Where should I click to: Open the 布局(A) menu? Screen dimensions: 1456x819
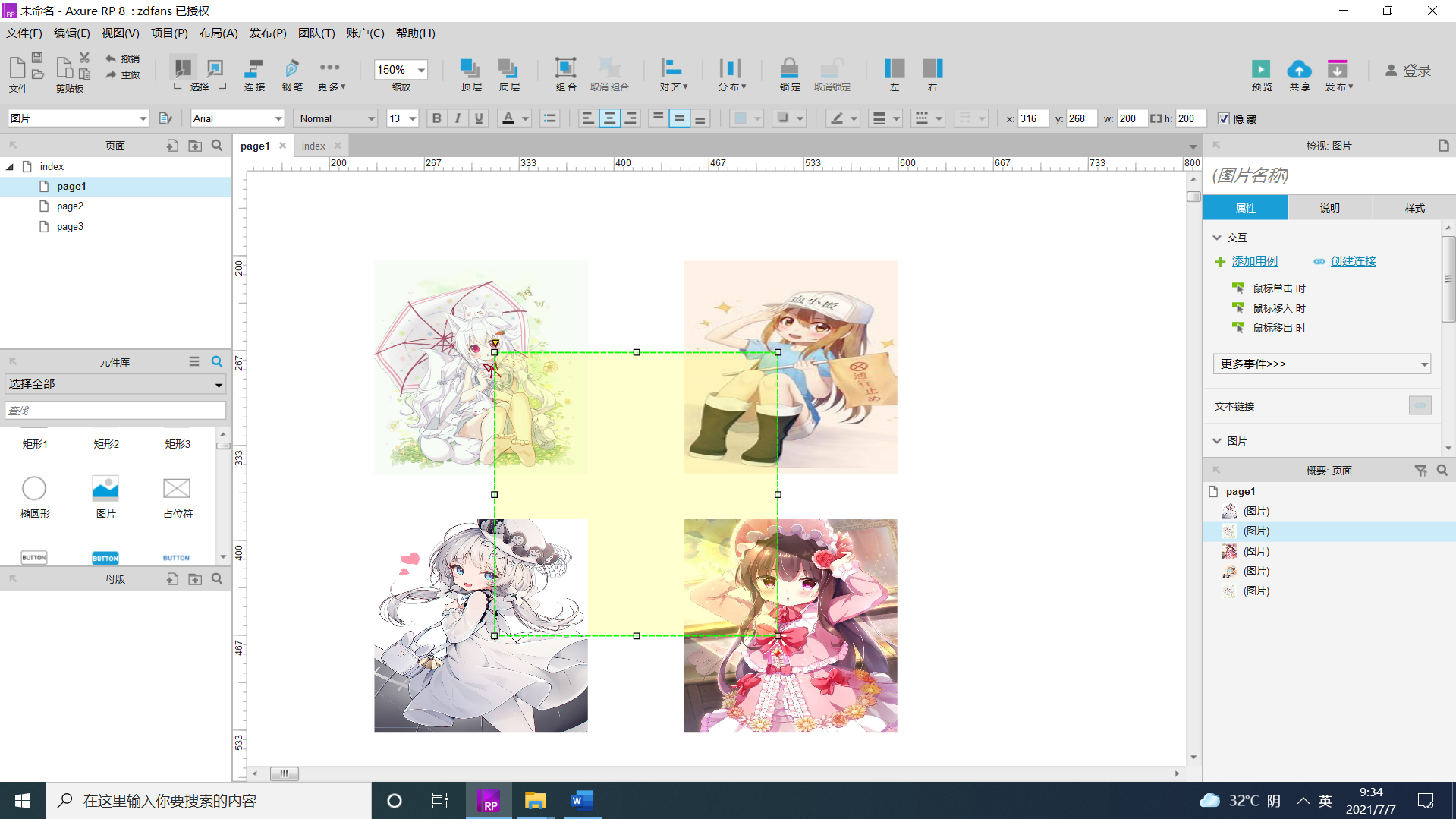(219, 33)
